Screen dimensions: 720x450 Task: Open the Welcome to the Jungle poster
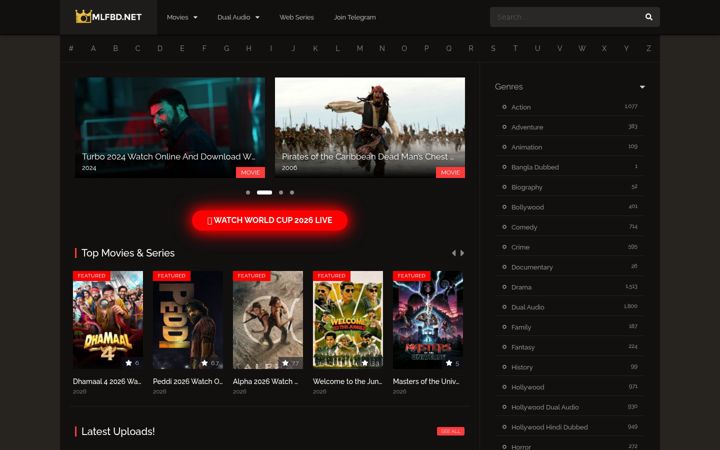(348, 320)
